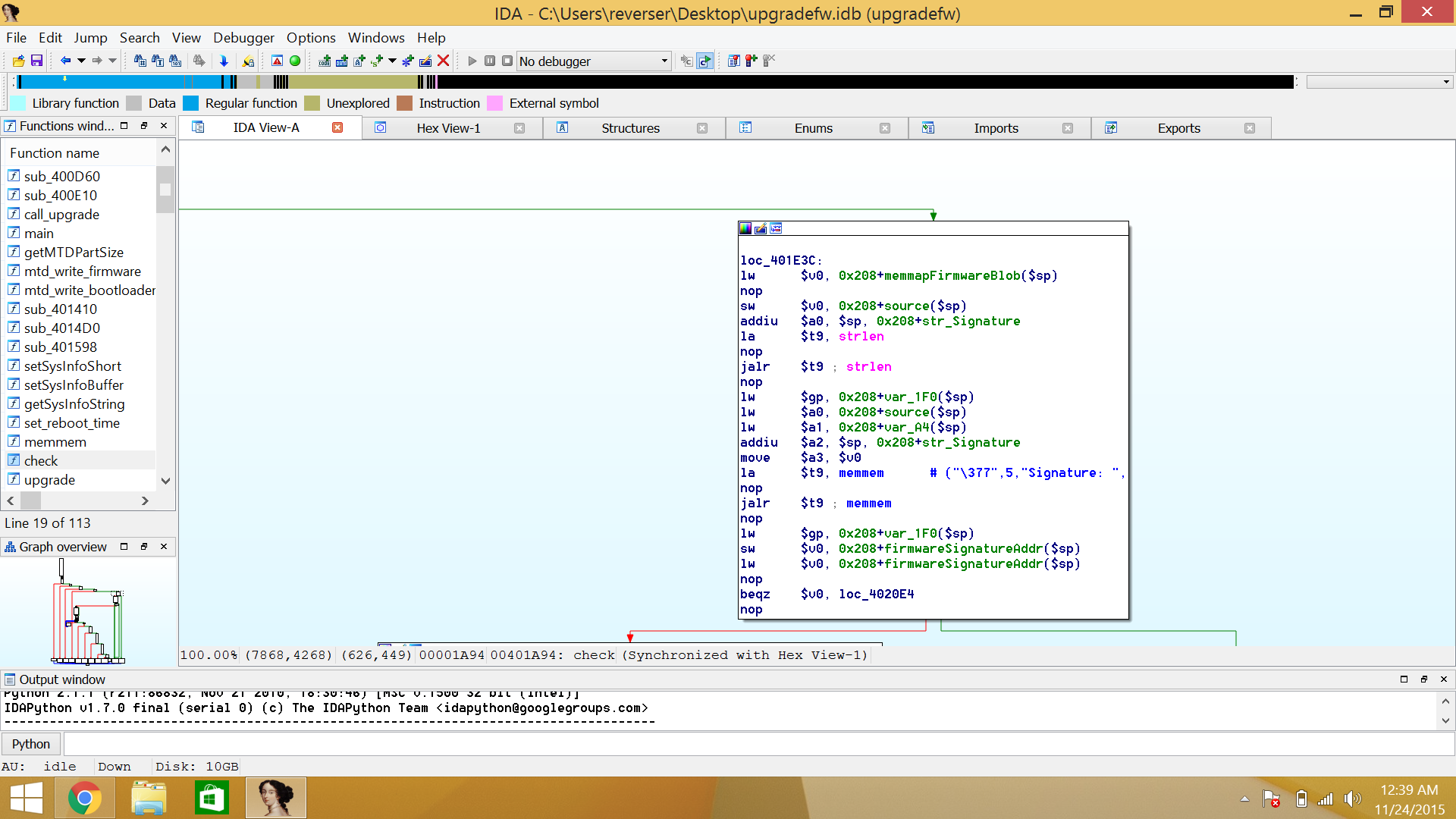The image size is (1456, 819).
Task: Switch to the Imports tab
Action: coord(996,128)
